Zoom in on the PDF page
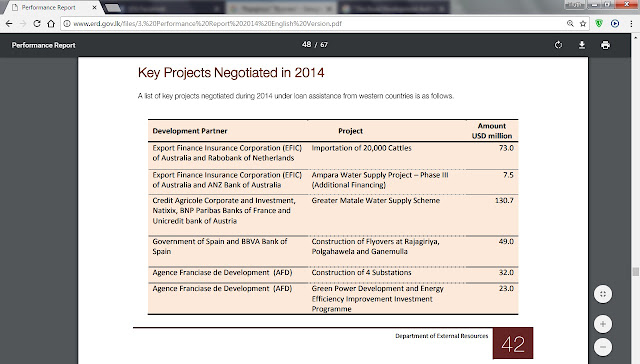This screenshot has height=364, width=640. coord(603,324)
